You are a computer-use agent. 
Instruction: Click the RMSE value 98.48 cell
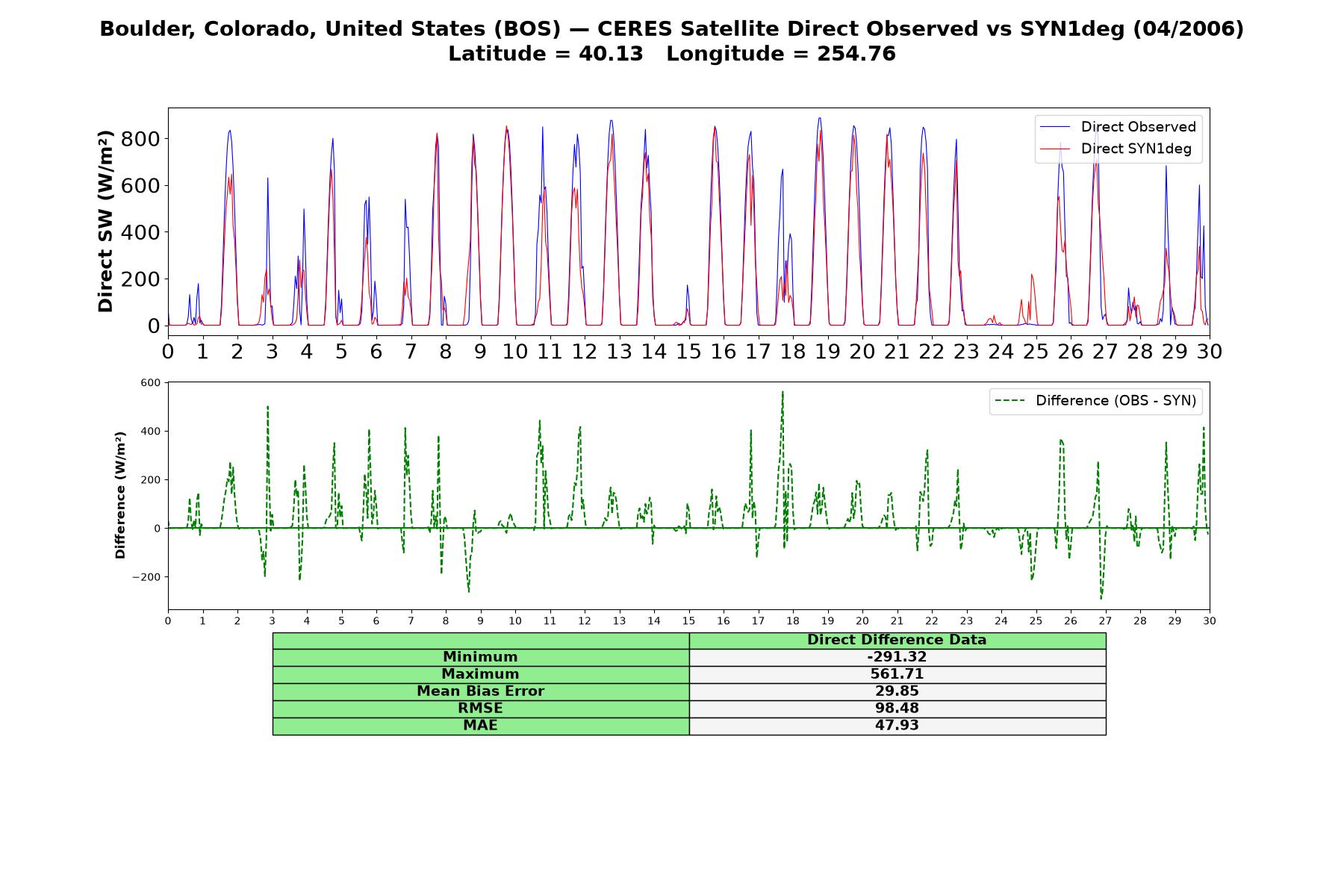[x=897, y=709]
